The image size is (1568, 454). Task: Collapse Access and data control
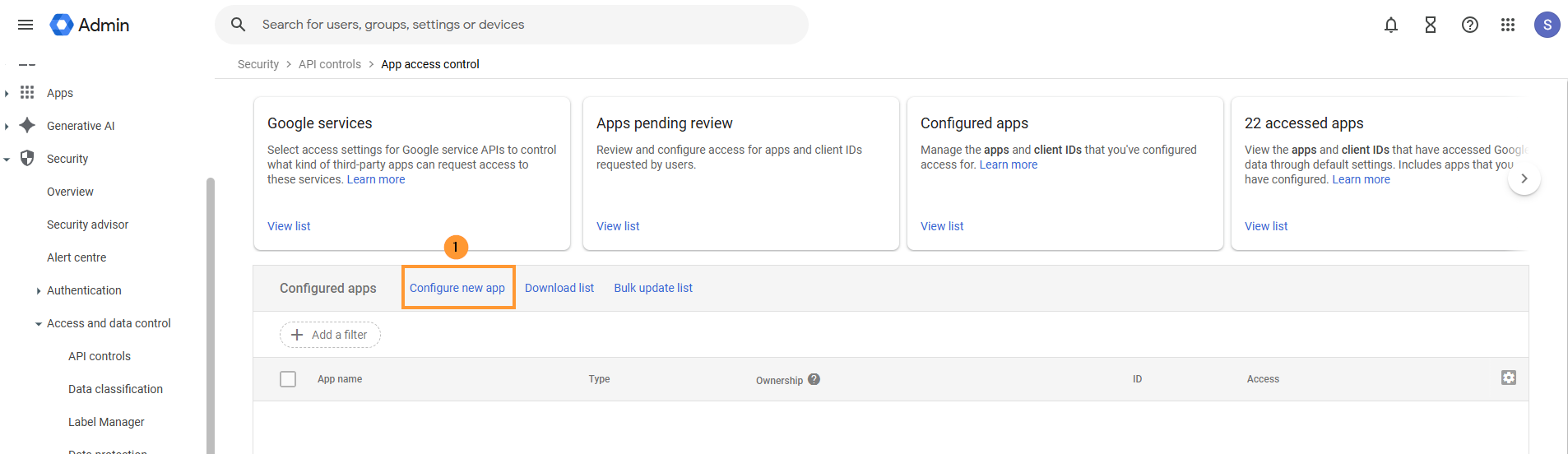point(39,324)
